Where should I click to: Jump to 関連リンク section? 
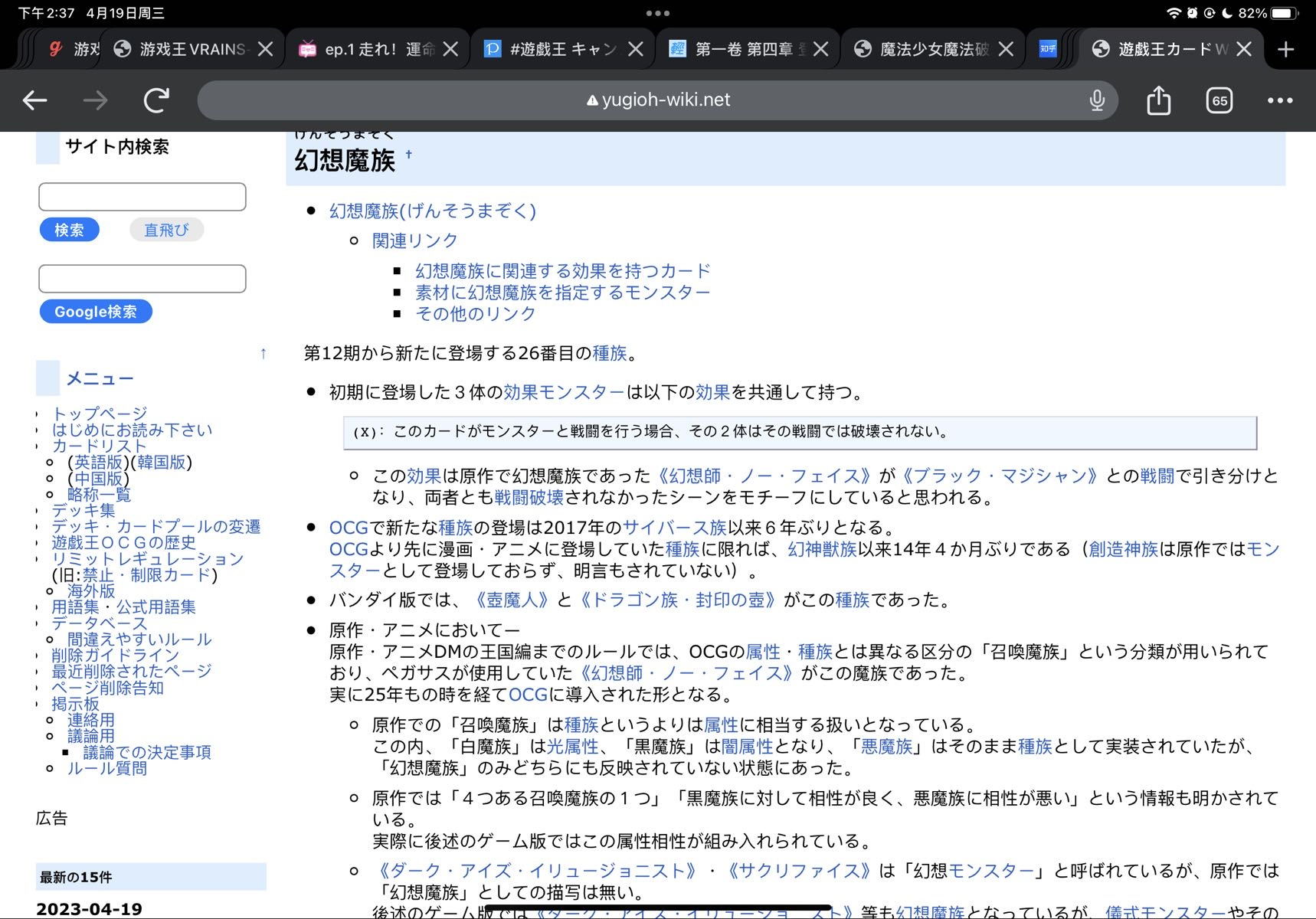(414, 240)
